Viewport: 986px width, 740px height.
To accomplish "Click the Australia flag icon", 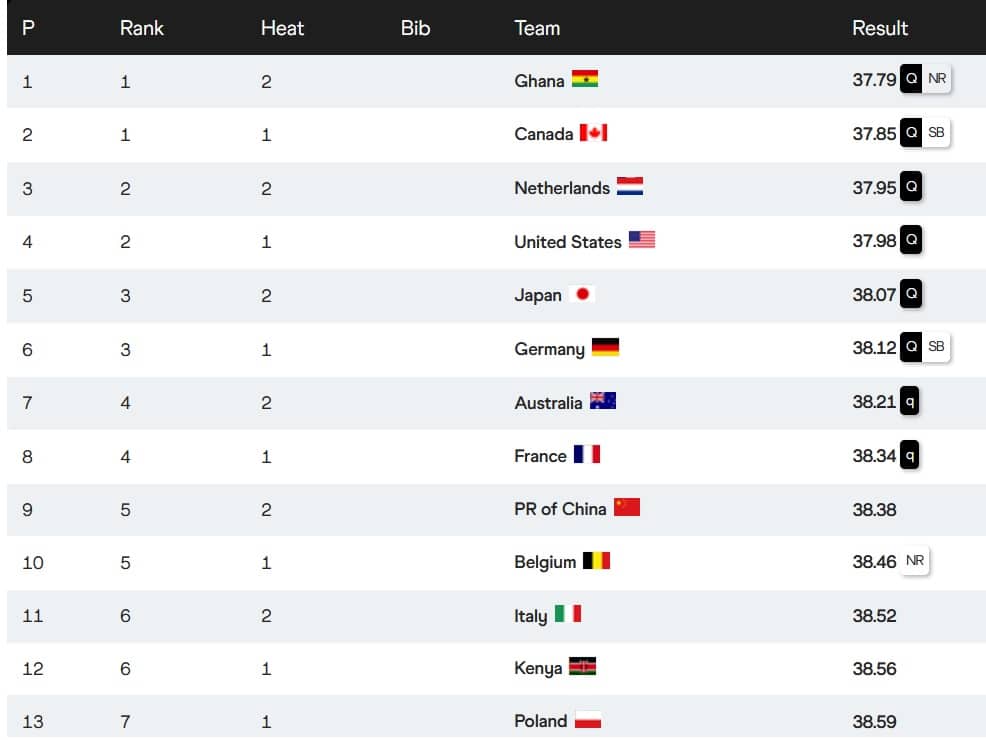I will coord(603,401).
